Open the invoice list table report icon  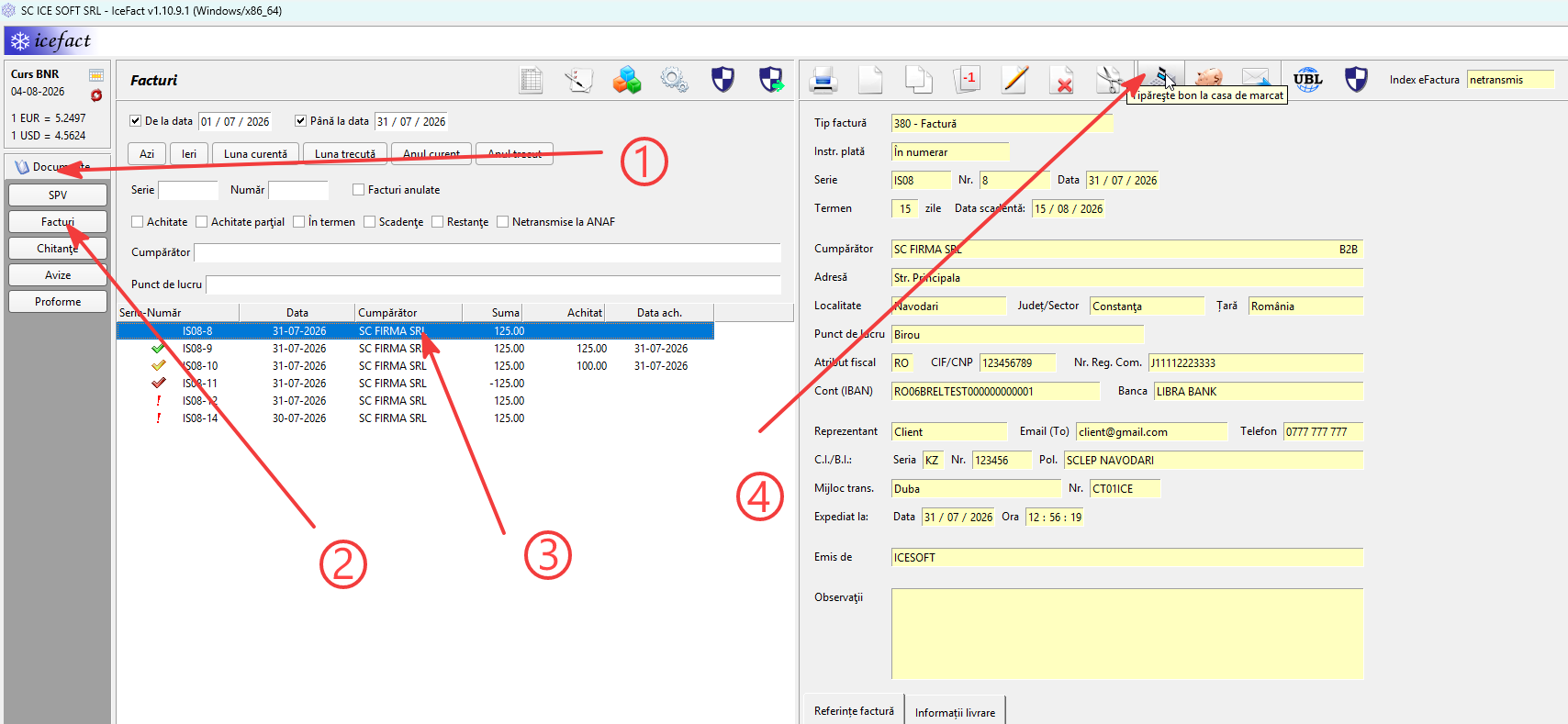click(x=532, y=80)
